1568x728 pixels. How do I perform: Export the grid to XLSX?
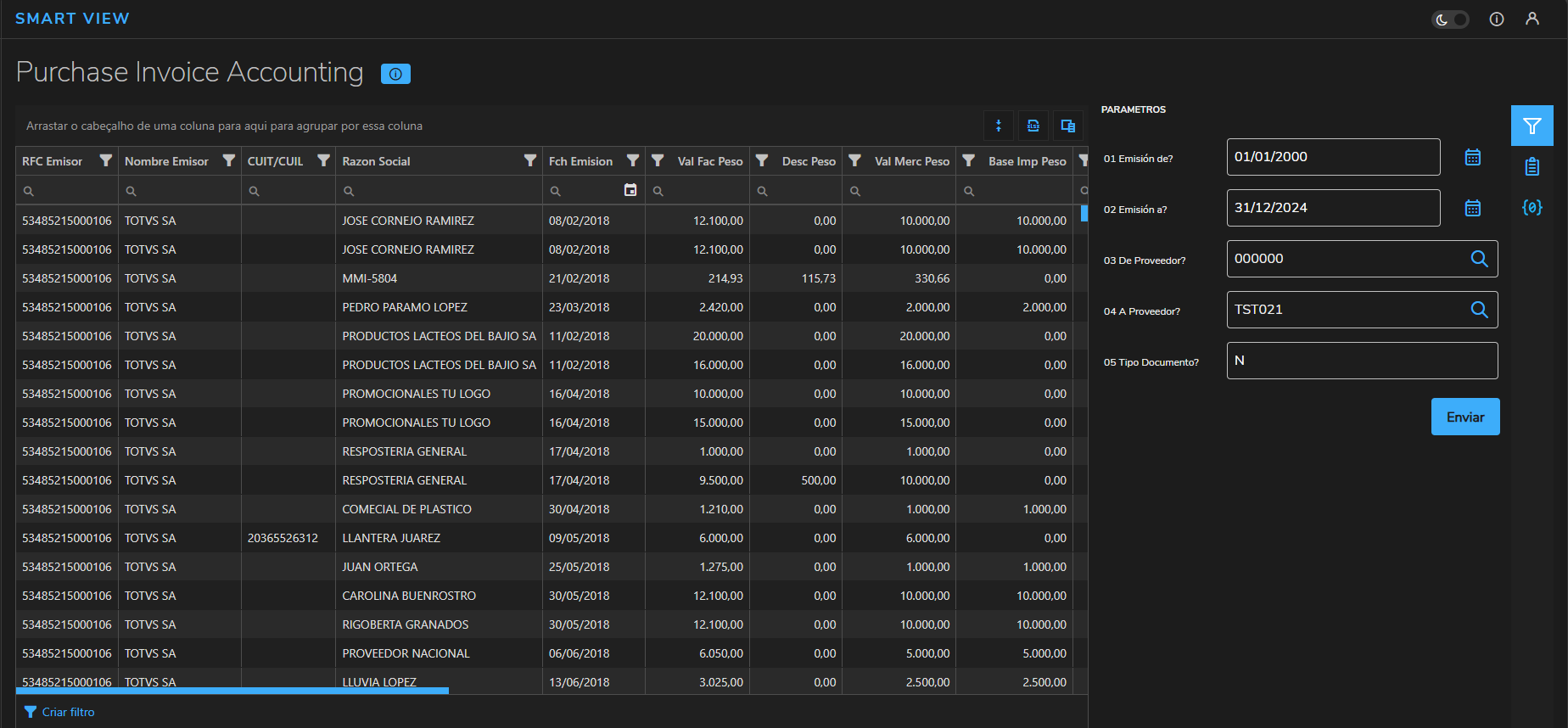pyautogui.click(x=1033, y=126)
